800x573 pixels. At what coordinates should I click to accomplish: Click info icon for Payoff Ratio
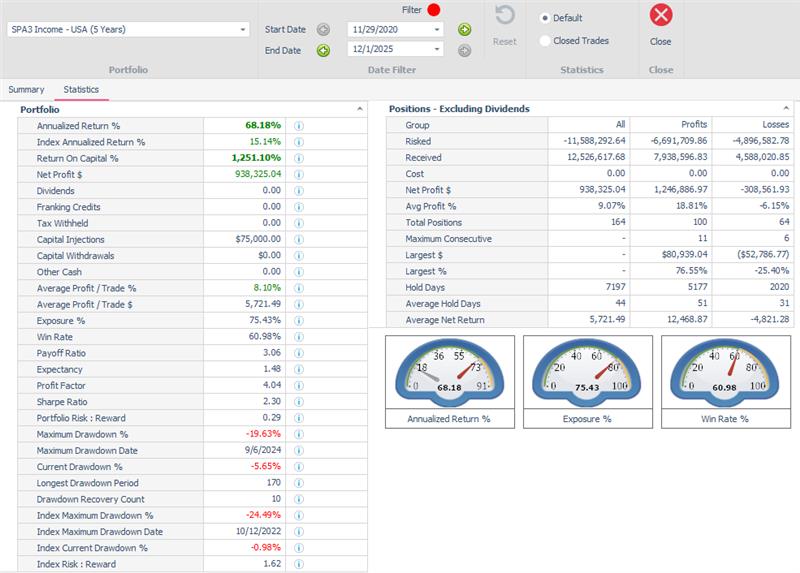[299, 353]
